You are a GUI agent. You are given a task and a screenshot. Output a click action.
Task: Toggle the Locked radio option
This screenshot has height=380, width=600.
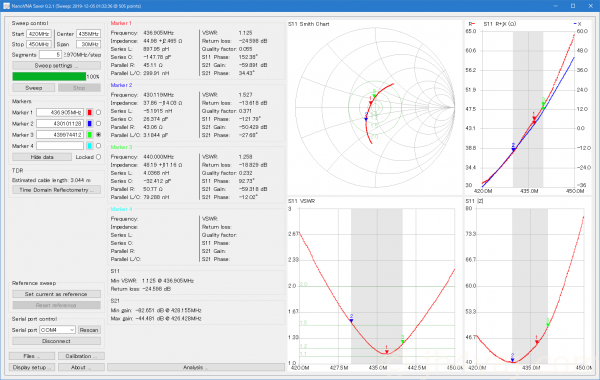click(98, 157)
